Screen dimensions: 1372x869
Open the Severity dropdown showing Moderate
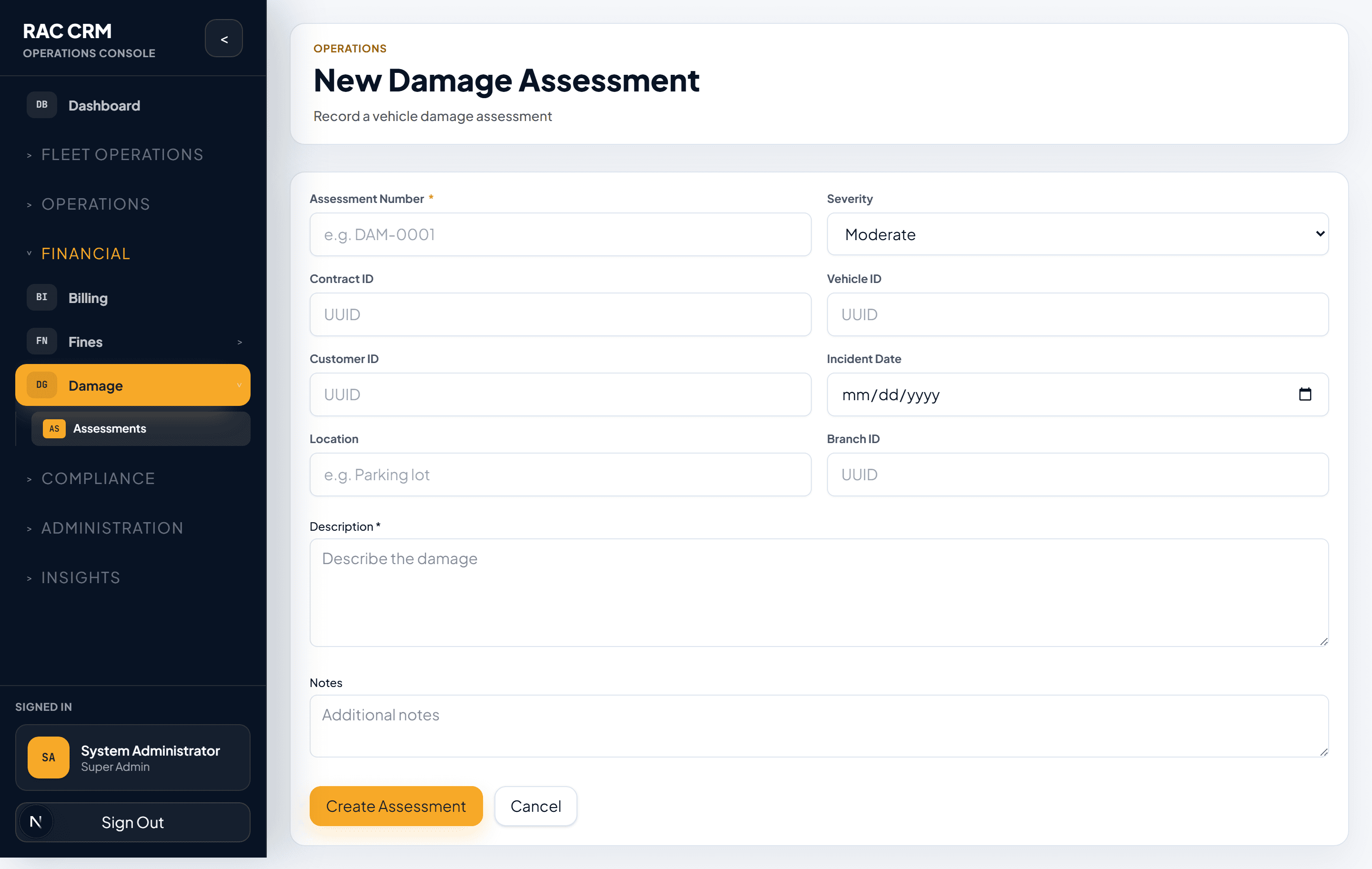coord(1078,234)
